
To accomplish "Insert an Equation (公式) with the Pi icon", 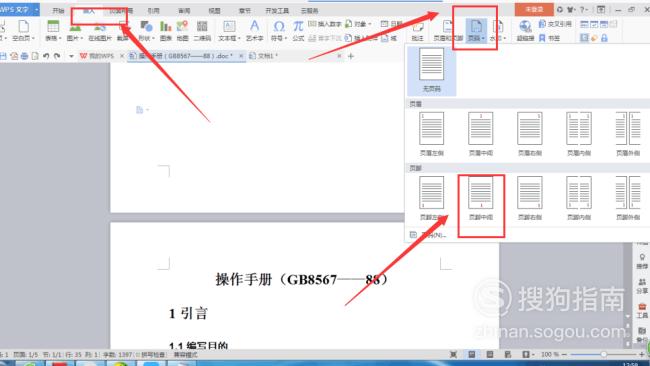I will [x=298, y=30].
